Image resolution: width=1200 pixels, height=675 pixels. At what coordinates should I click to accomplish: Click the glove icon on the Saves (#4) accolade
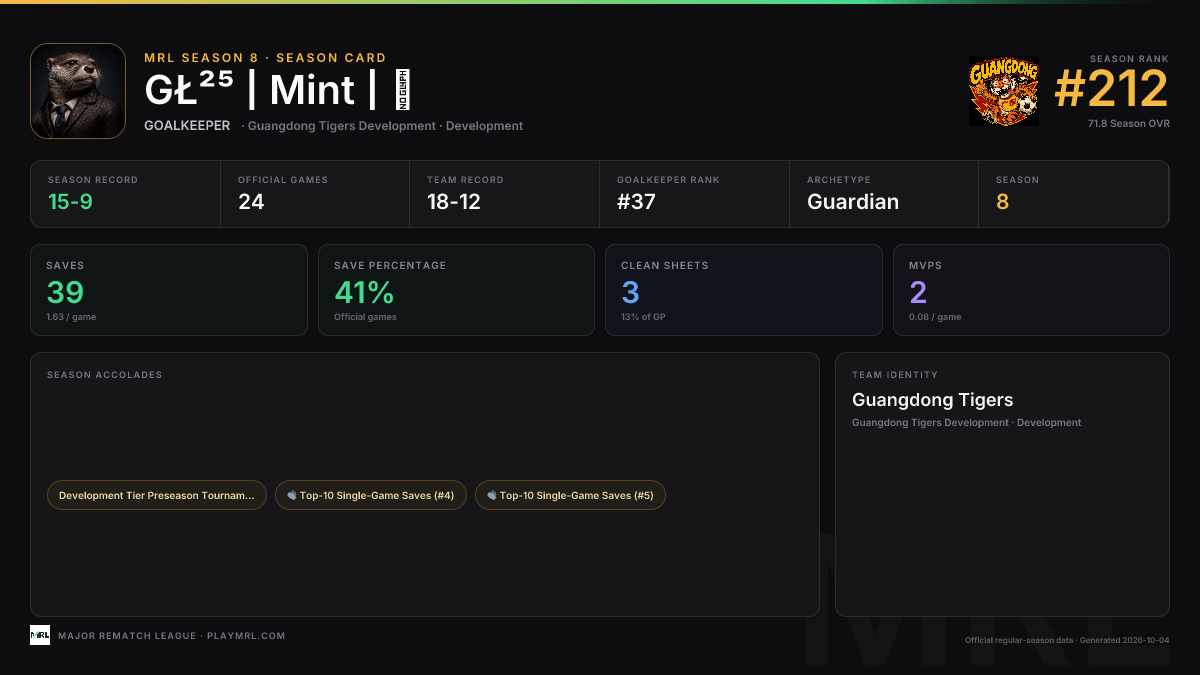click(x=292, y=495)
